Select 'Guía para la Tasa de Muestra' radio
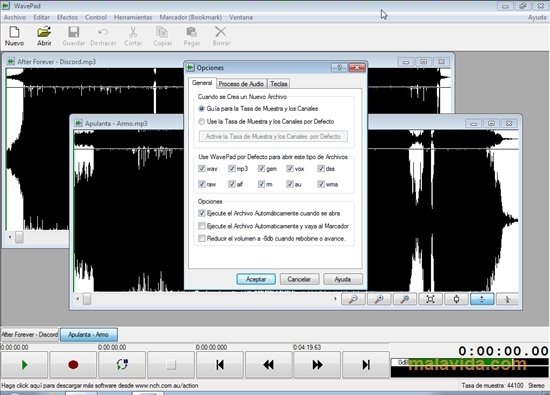 coord(201,109)
